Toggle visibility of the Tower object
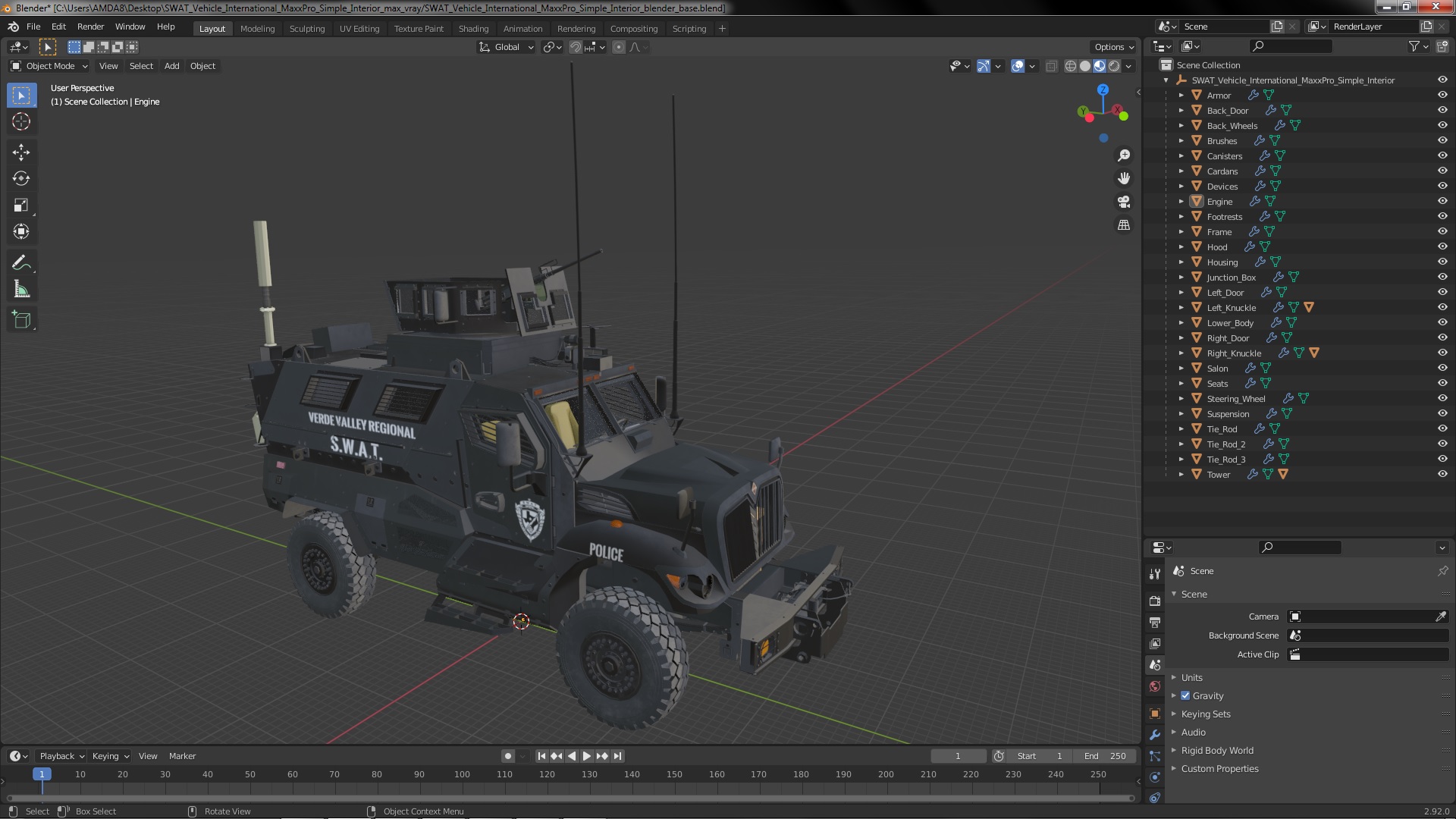 click(1442, 475)
